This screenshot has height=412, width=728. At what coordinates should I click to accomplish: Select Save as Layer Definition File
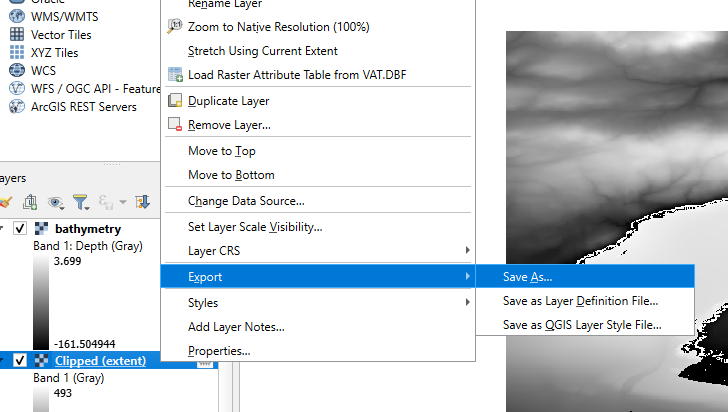[580, 301]
